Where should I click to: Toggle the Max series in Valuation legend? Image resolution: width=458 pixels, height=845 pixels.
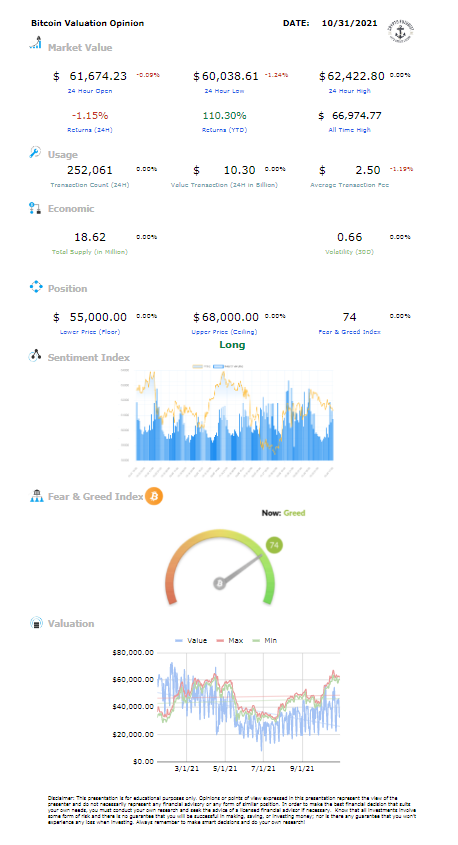pyautogui.click(x=230, y=640)
